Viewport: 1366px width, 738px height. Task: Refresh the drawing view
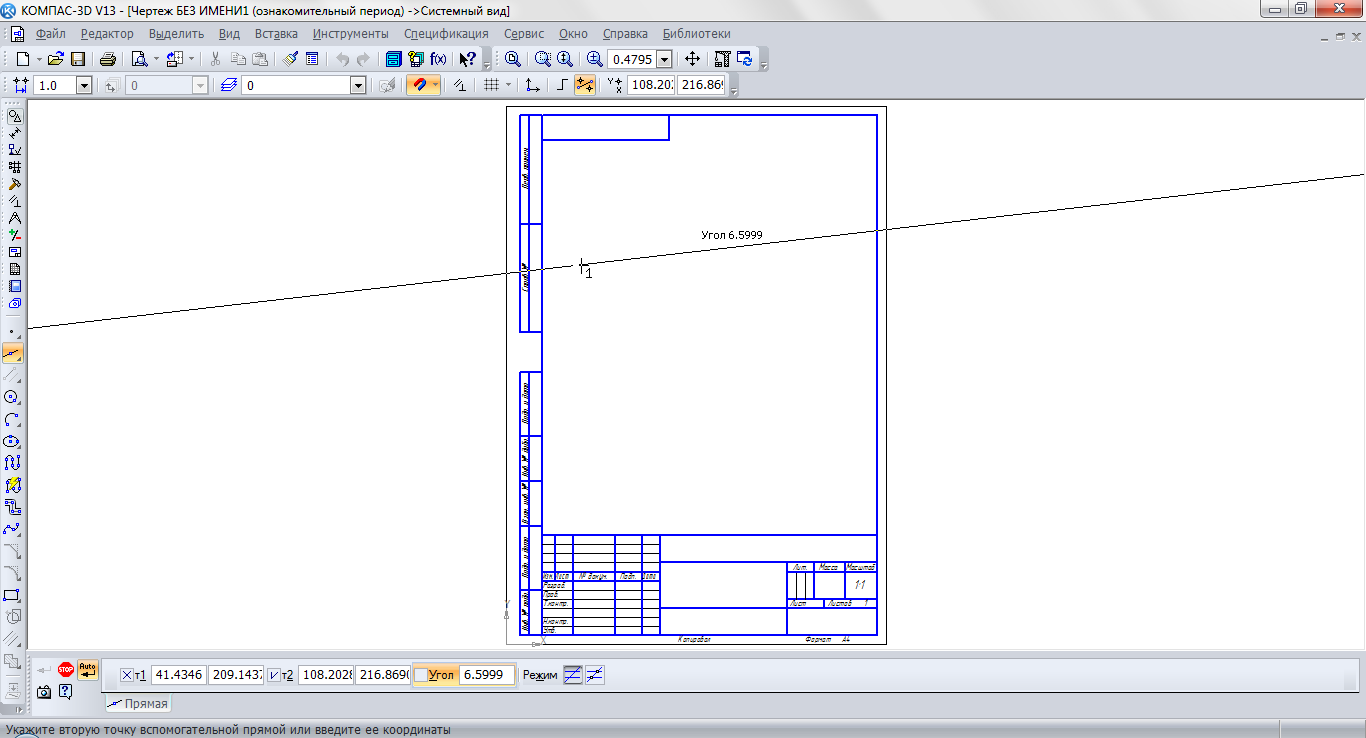click(744, 59)
